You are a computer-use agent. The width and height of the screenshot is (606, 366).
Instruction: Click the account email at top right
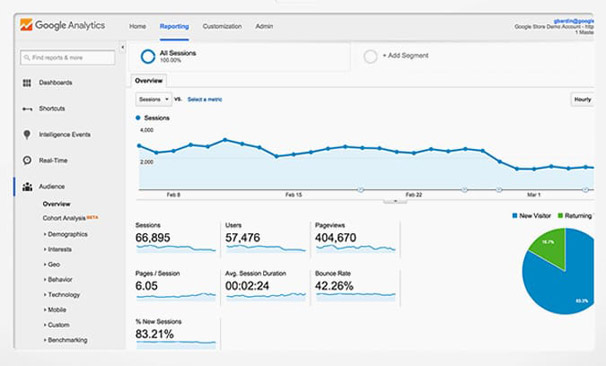(574, 21)
